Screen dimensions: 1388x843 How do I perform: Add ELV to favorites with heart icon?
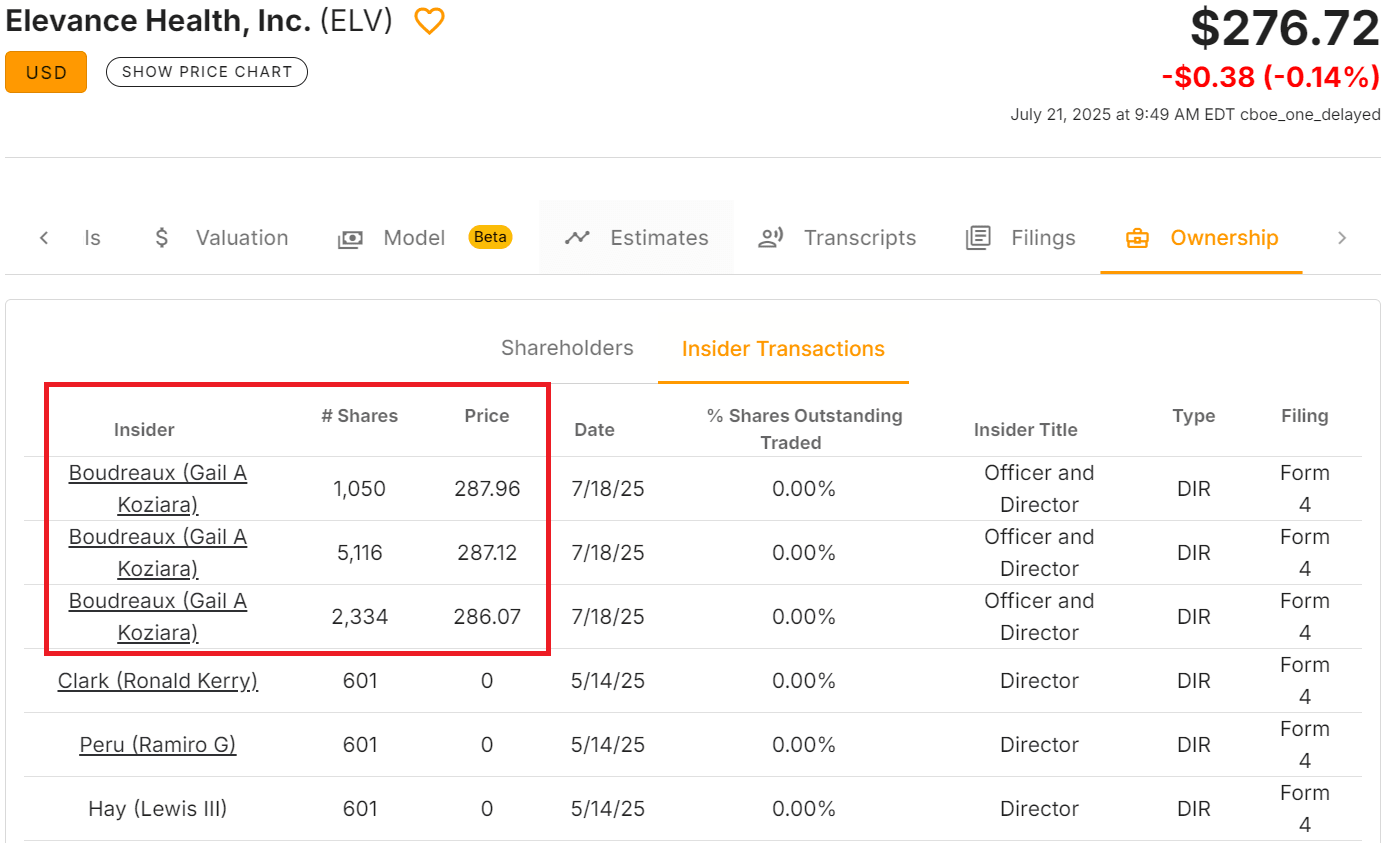[x=429, y=21]
